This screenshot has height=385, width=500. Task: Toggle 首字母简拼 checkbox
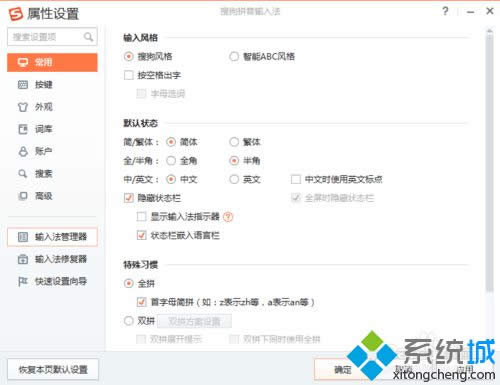pyautogui.click(x=141, y=302)
